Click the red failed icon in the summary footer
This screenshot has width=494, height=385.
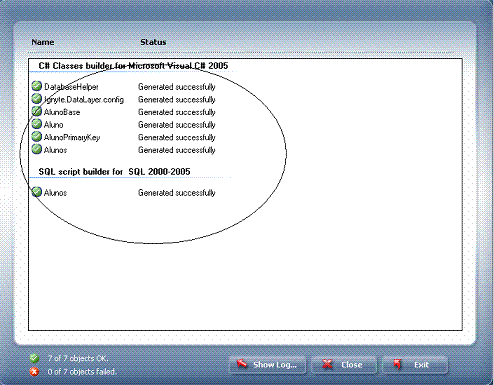[x=34, y=371]
